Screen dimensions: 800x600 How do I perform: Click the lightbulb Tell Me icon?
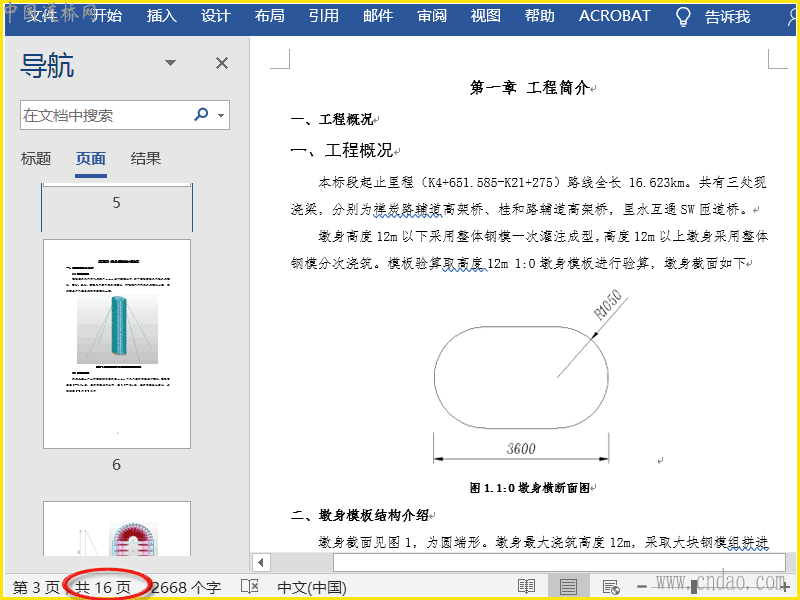pos(683,17)
